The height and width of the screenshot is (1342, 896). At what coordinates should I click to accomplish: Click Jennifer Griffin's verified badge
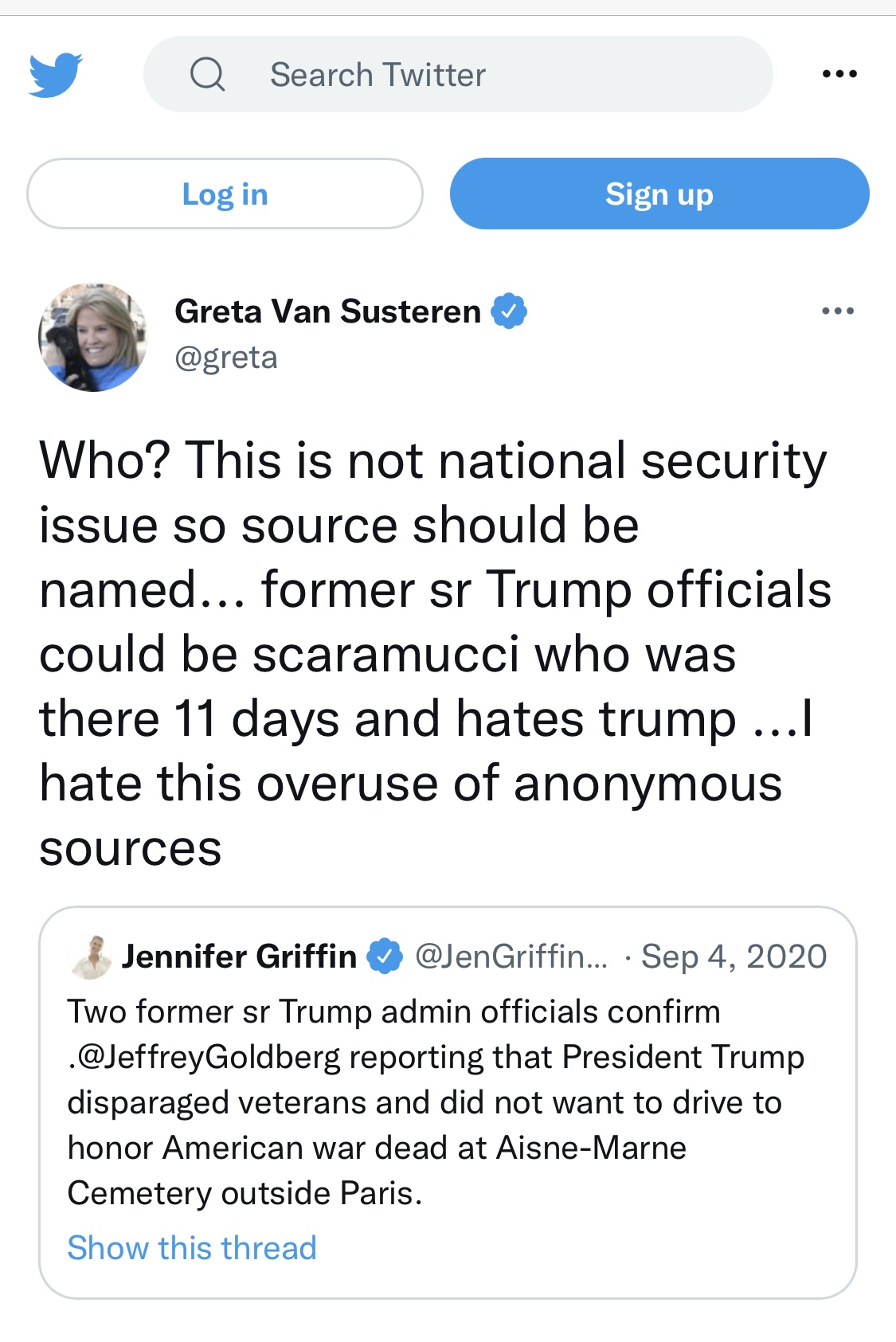click(385, 956)
